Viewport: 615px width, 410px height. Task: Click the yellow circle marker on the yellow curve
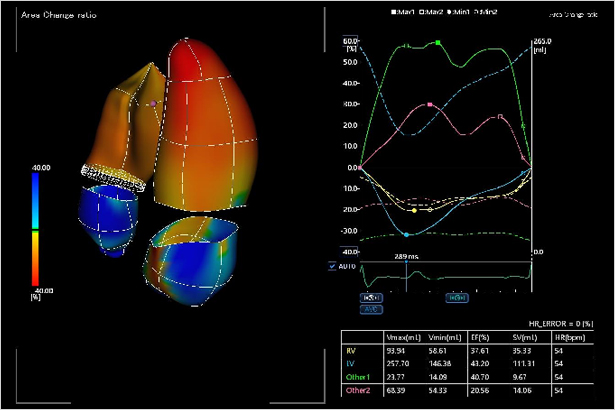click(414, 210)
